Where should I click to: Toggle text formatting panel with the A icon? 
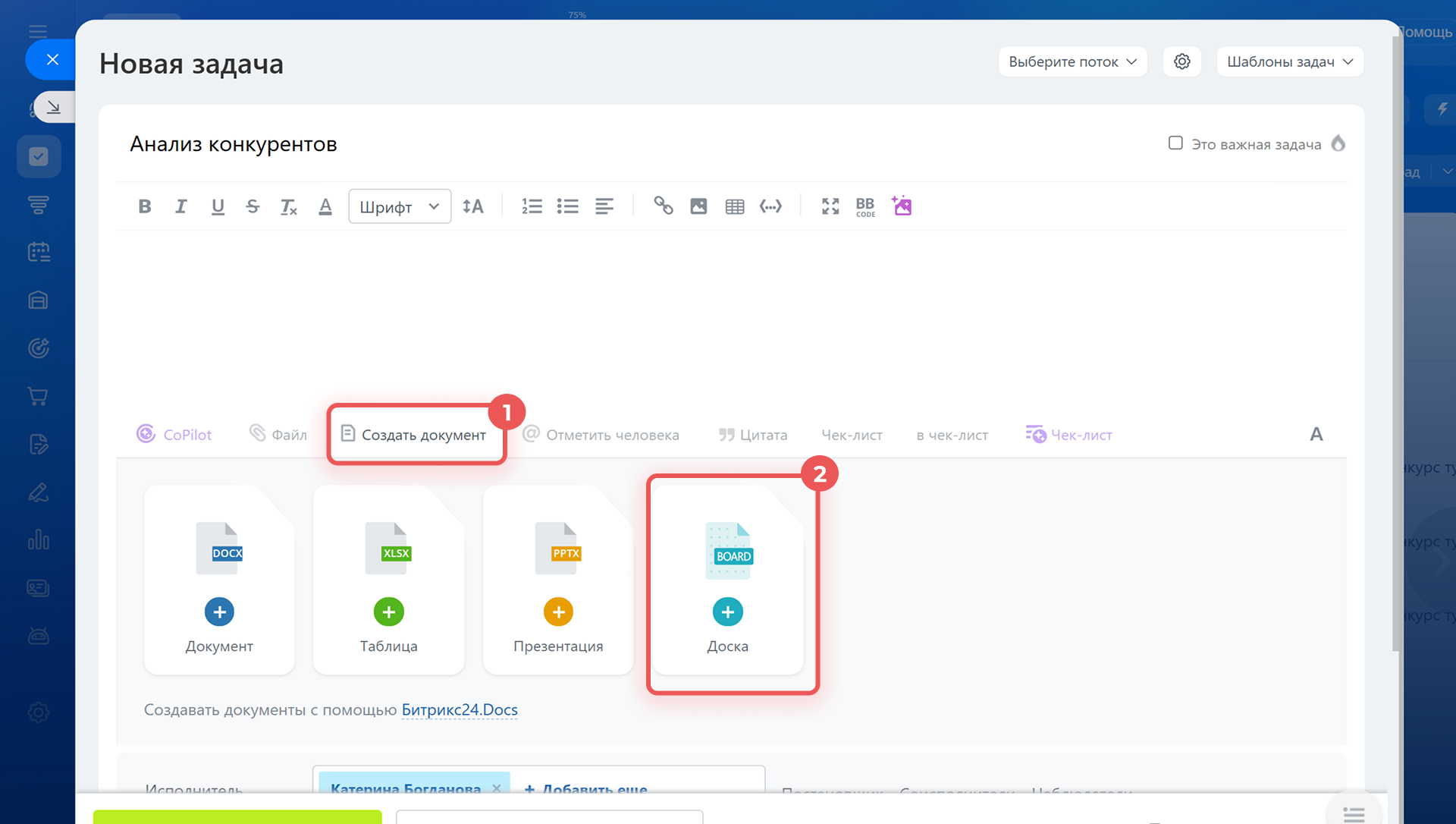point(1316,435)
